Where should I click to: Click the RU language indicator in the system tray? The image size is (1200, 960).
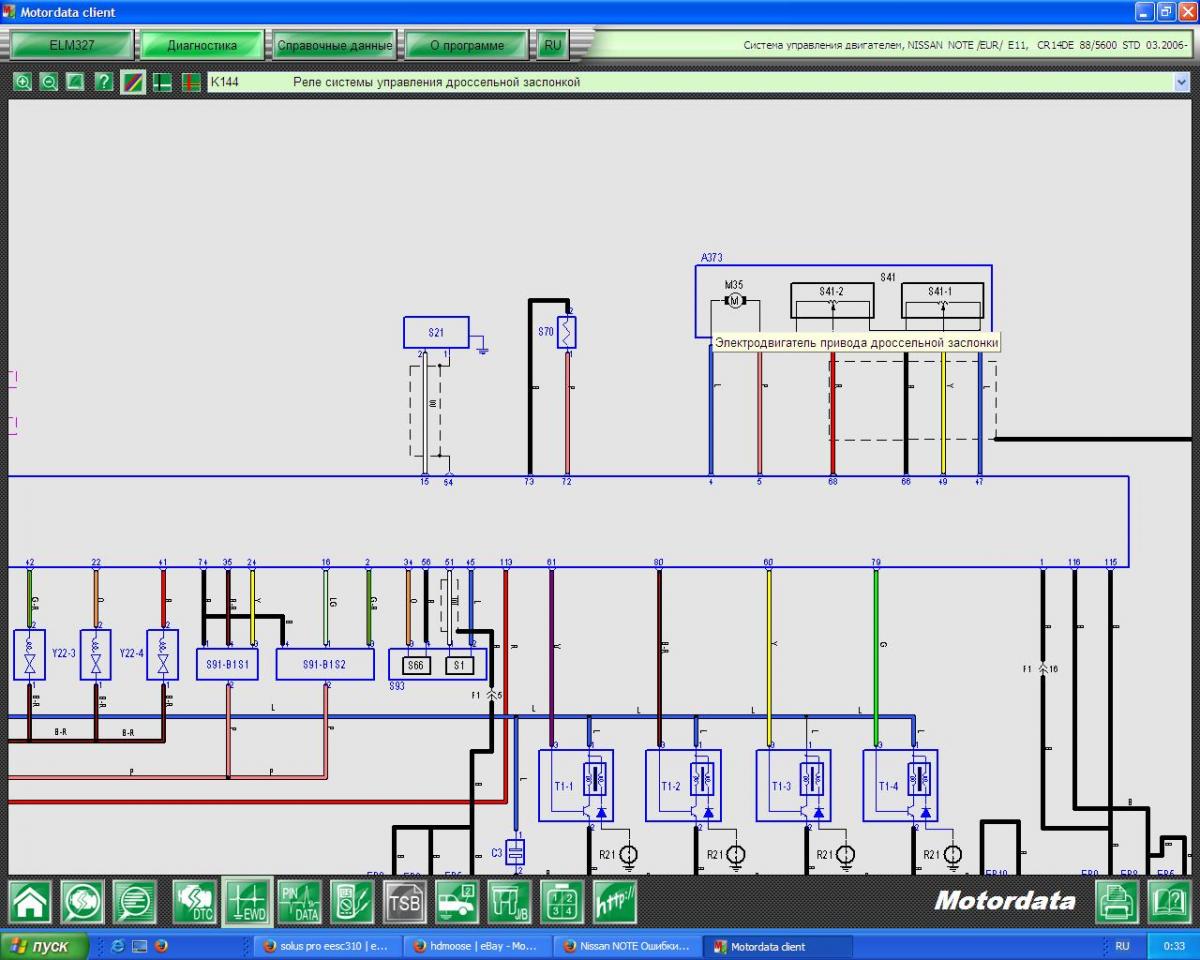[1122, 946]
